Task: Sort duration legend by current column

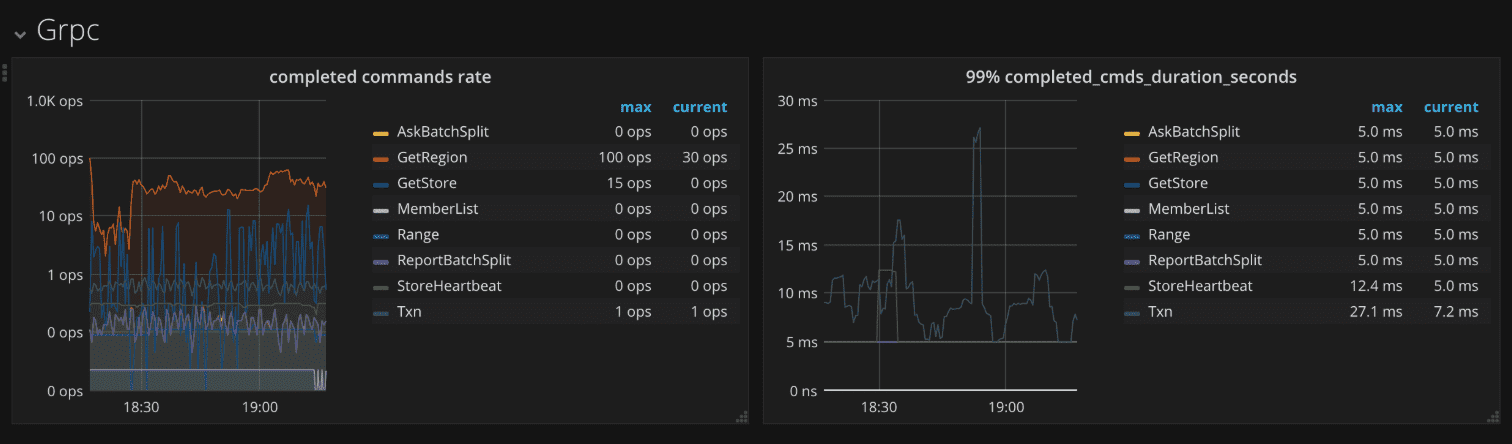Action: pos(1450,107)
